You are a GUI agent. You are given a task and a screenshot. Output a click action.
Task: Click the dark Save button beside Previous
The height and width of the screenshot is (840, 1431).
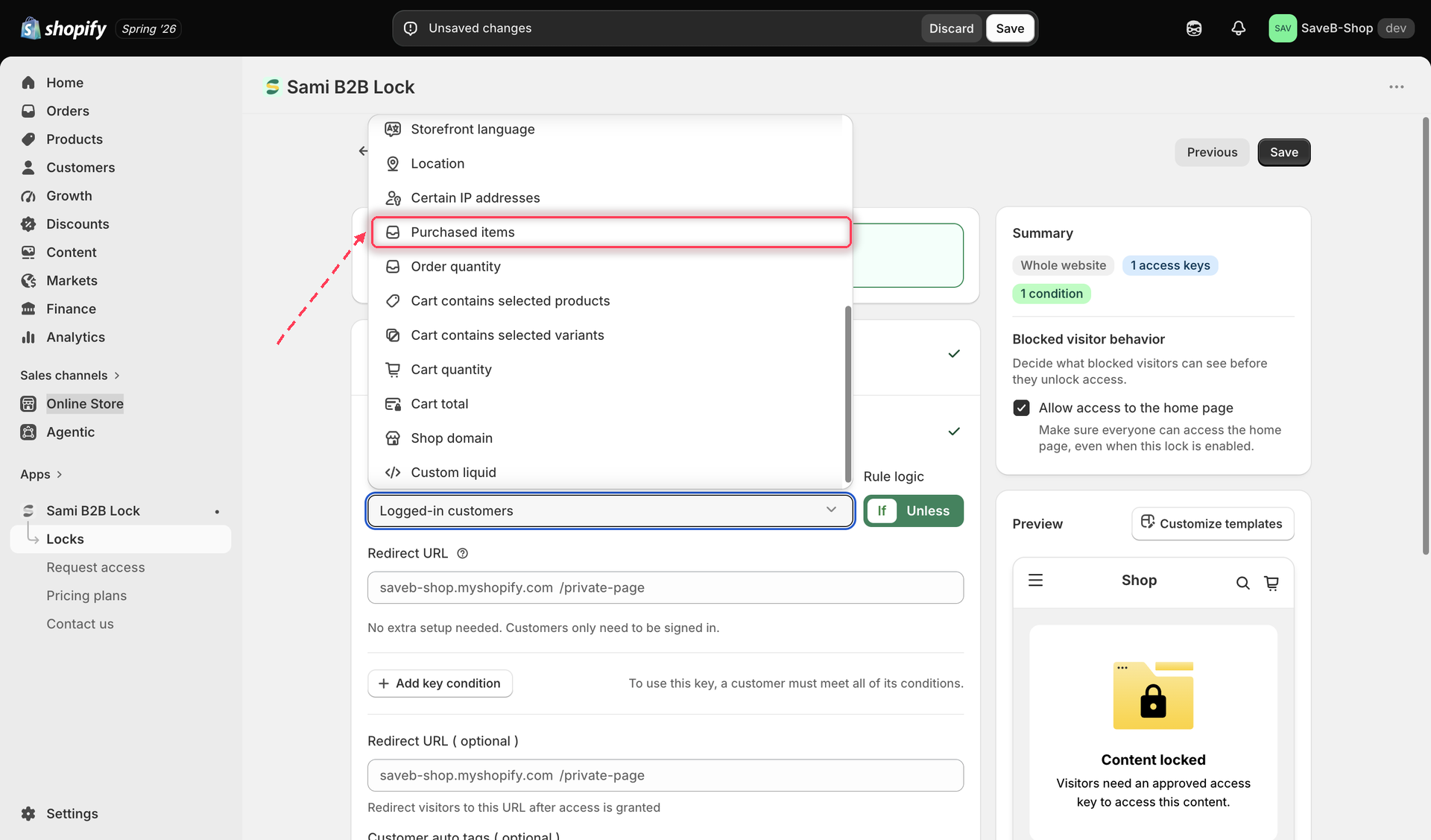1283,153
